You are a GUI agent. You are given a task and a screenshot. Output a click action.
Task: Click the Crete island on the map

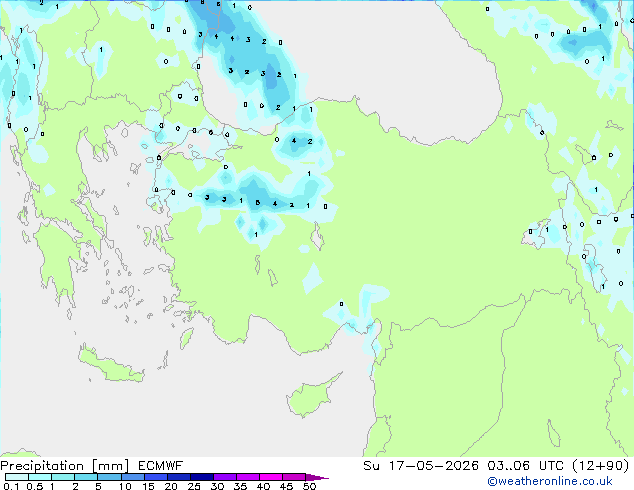(110, 365)
